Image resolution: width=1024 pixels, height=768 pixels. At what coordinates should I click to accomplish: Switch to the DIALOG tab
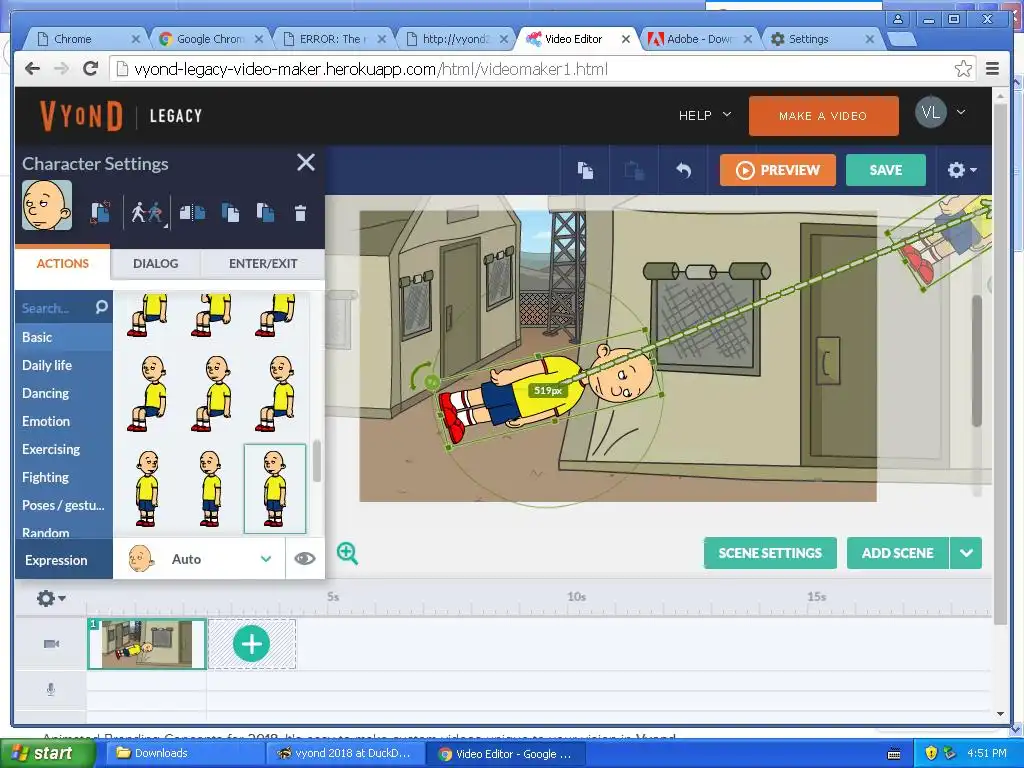tap(155, 264)
